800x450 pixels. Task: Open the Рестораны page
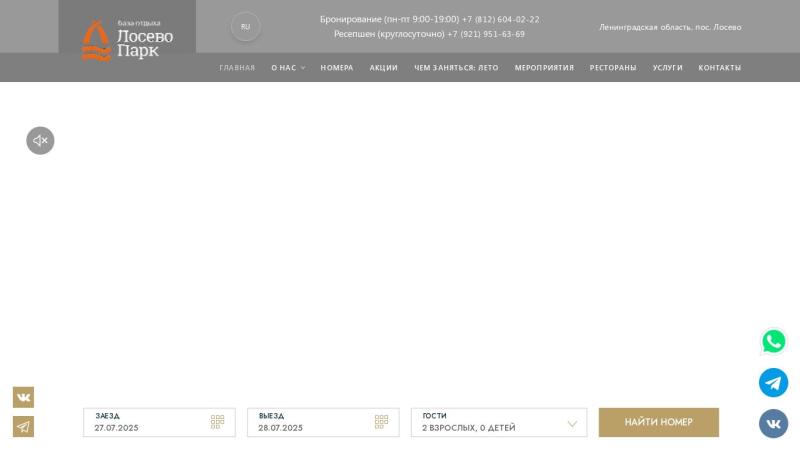click(613, 68)
